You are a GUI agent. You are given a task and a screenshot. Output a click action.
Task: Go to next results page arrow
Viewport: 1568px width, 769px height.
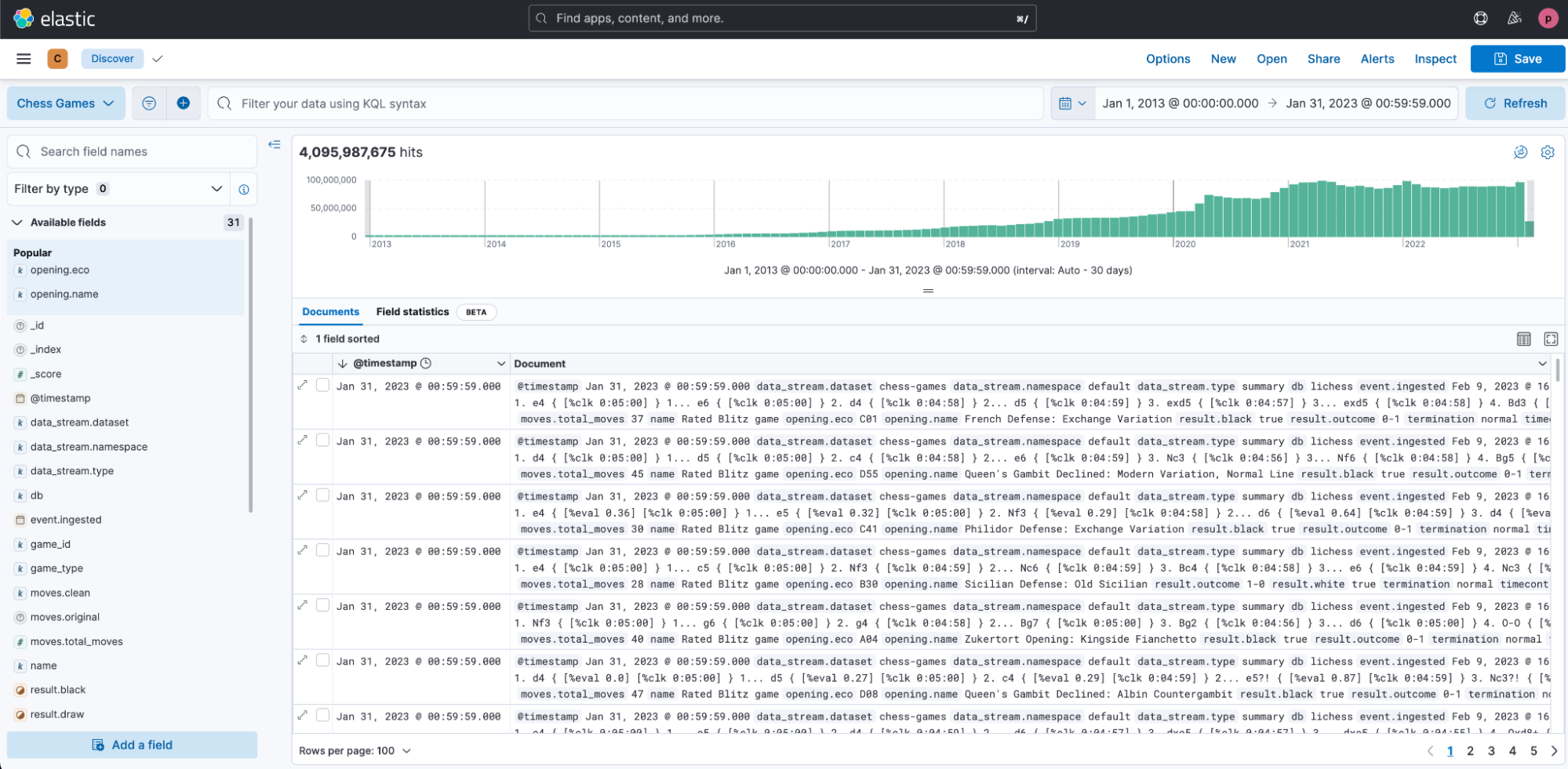[1554, 751]
